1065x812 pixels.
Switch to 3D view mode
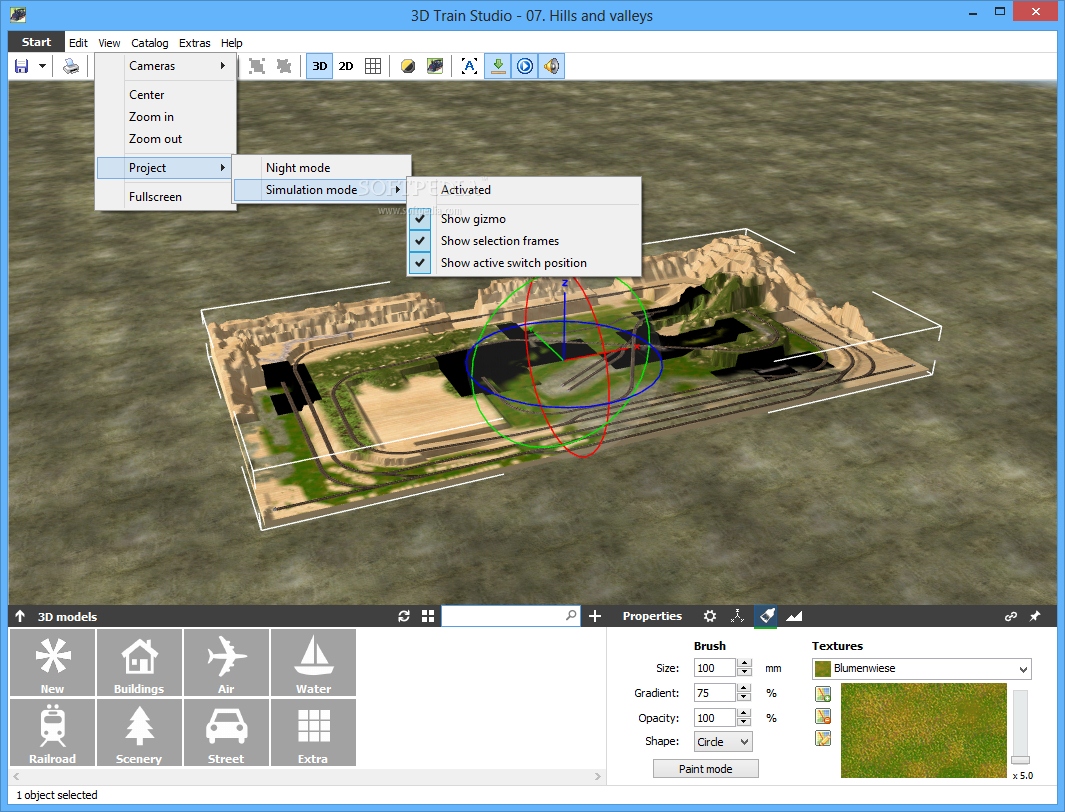pos(319,66)
